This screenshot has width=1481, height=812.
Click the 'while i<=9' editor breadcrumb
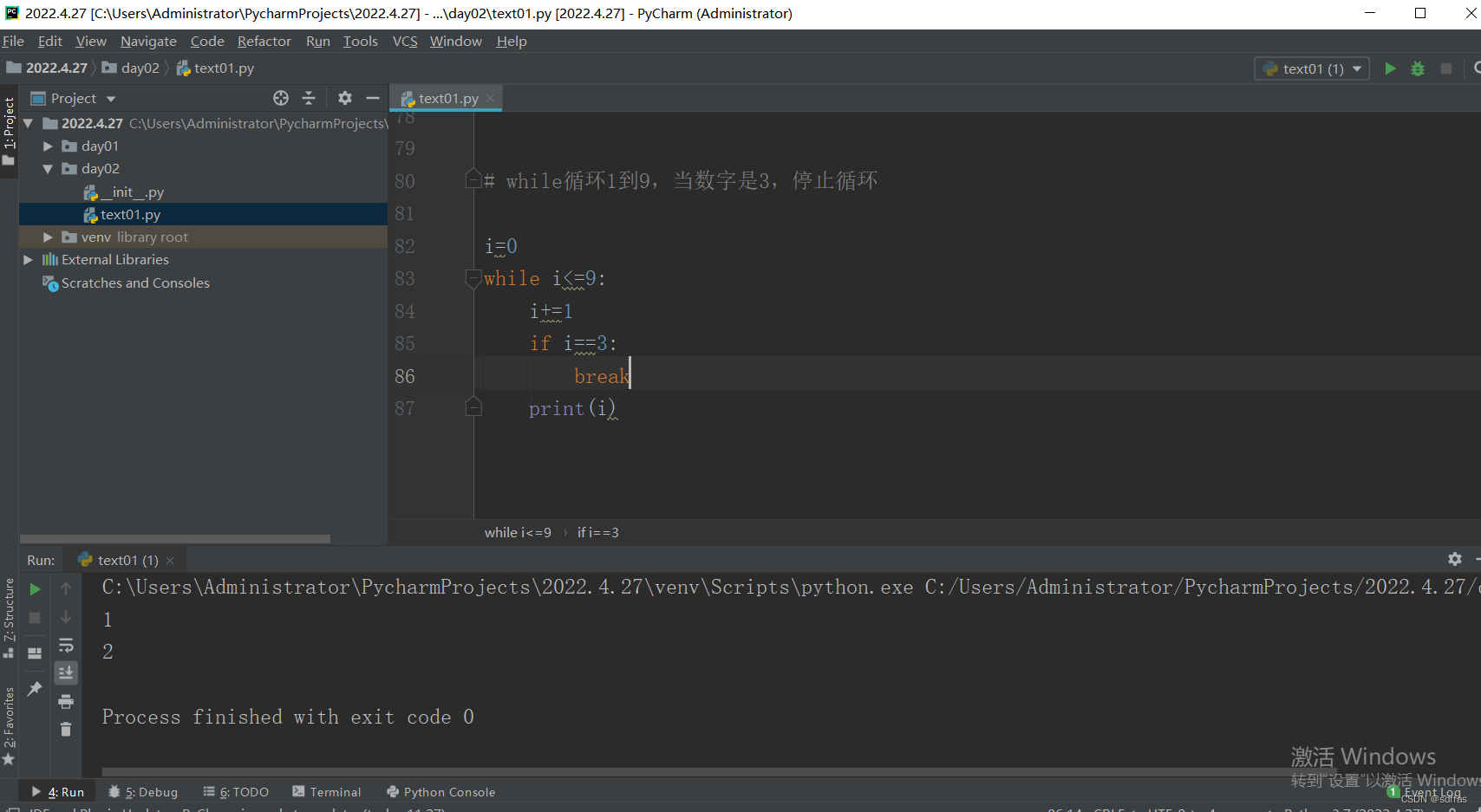518,532
